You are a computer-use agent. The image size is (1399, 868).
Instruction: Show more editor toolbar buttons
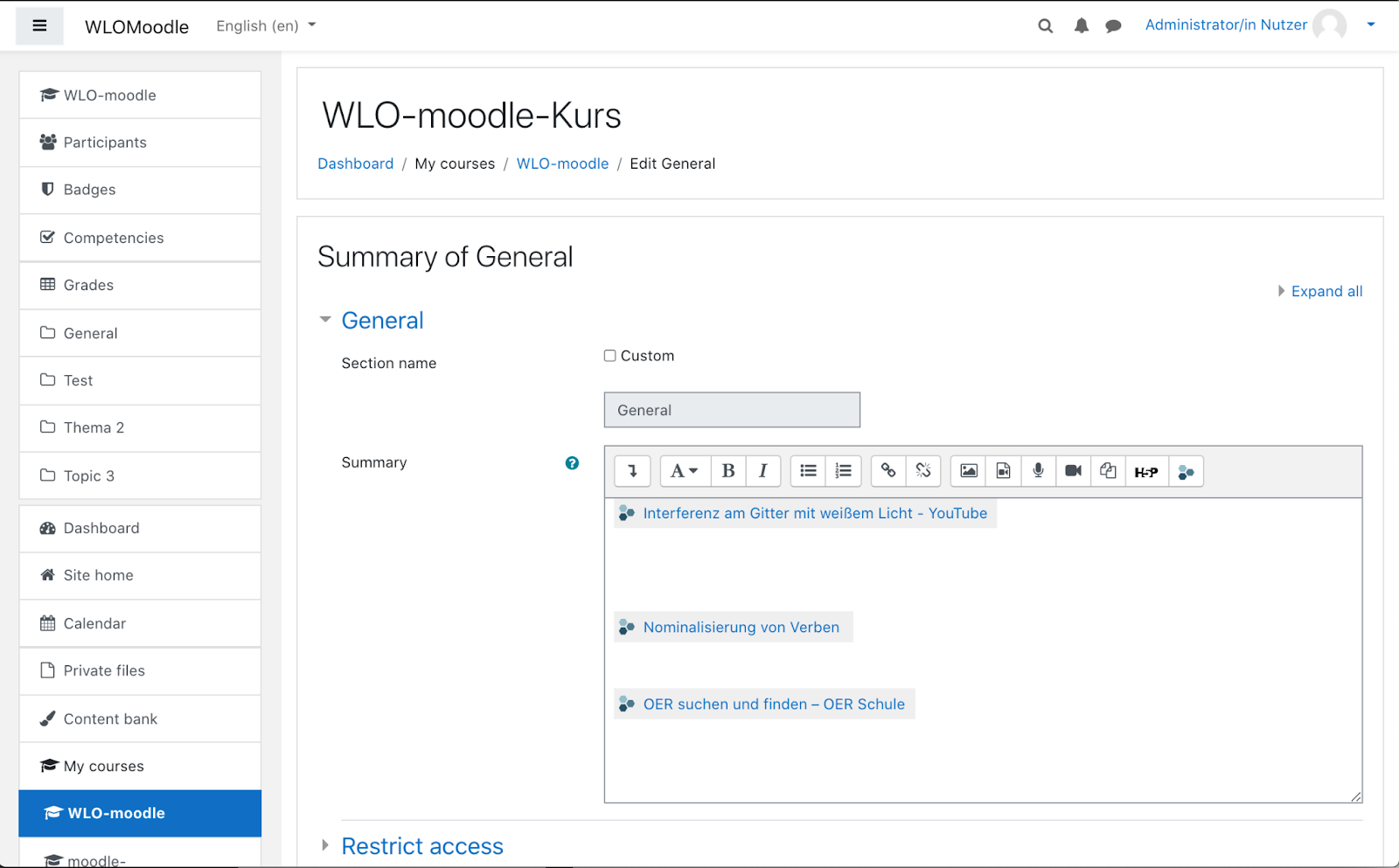click(632, 471)
